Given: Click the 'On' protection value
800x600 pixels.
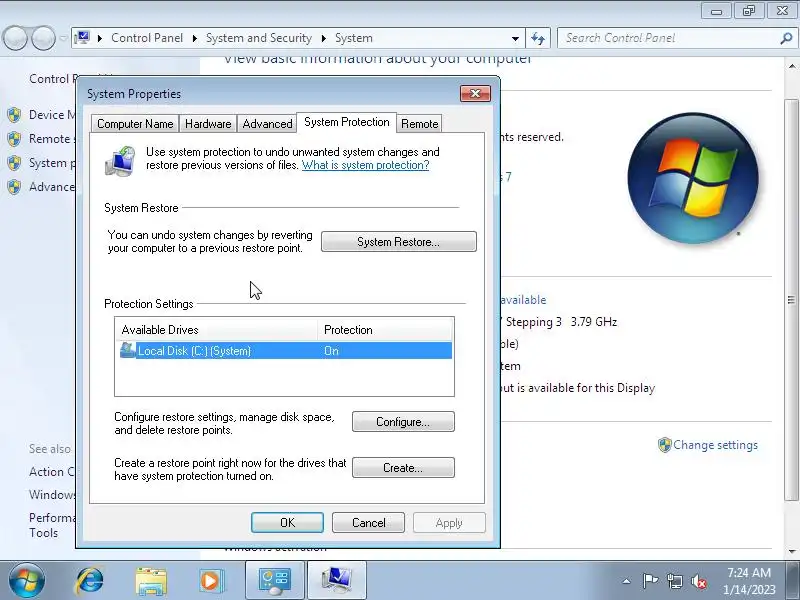Looking at the screenshot, I should [x=331, y=351].
